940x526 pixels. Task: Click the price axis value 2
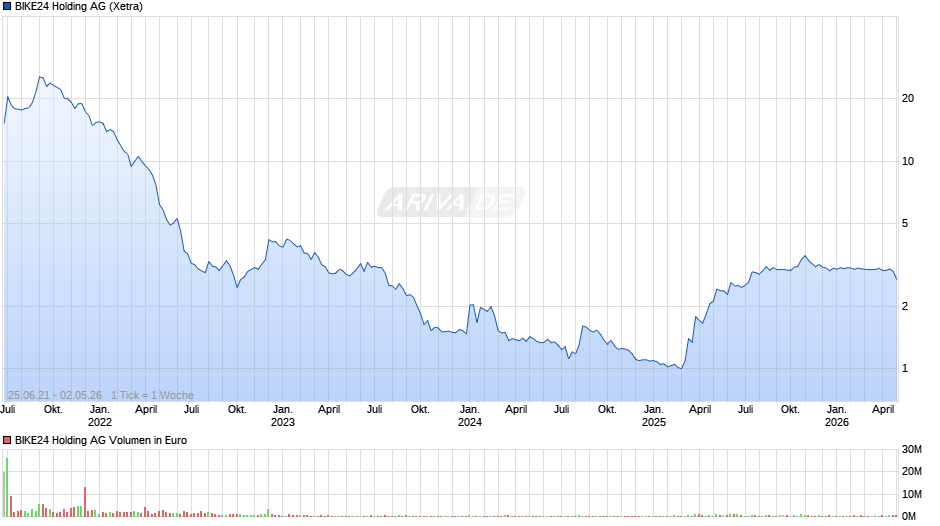905,306
